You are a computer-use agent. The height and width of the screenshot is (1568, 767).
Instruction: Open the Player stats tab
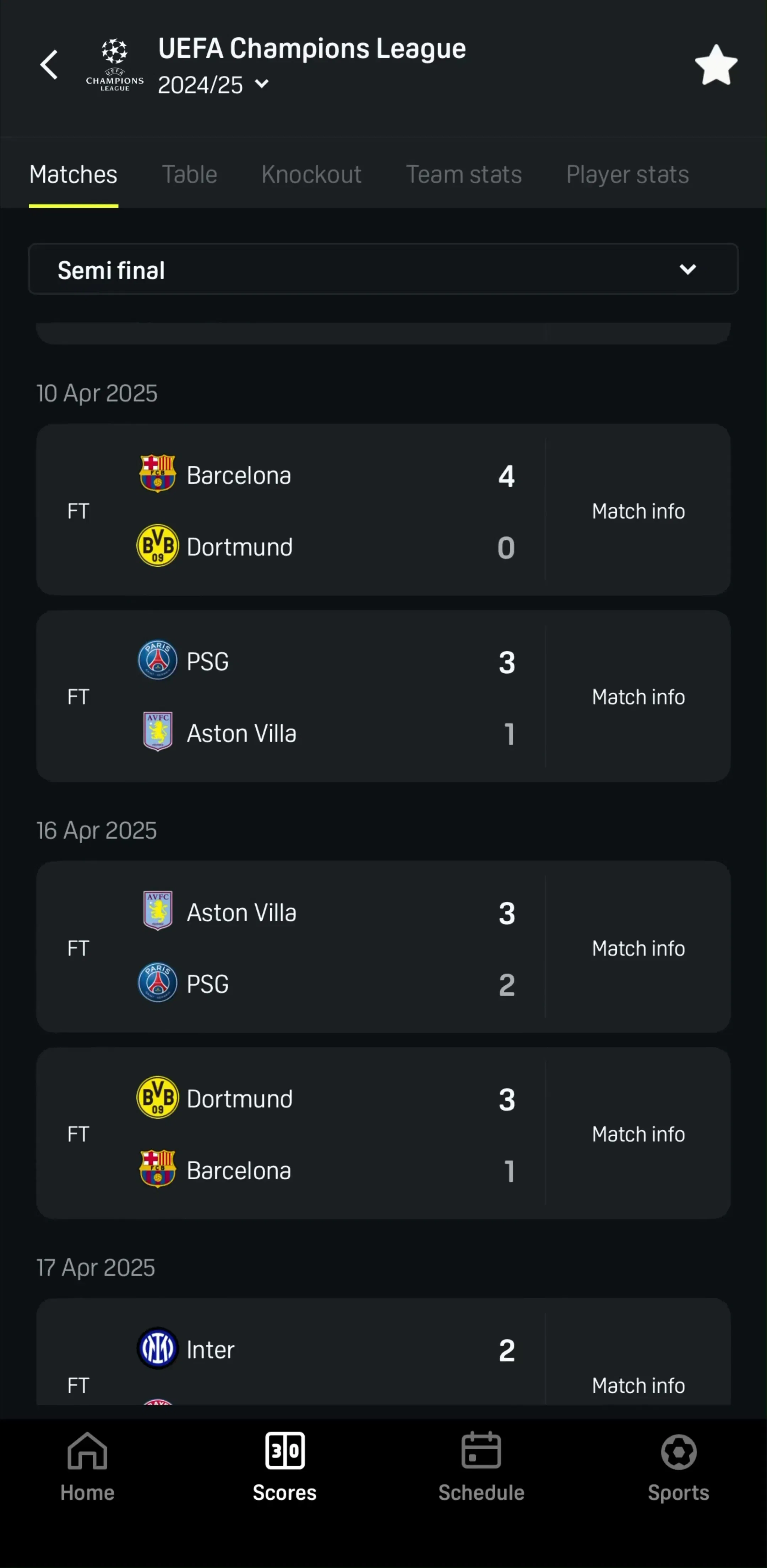628,175
